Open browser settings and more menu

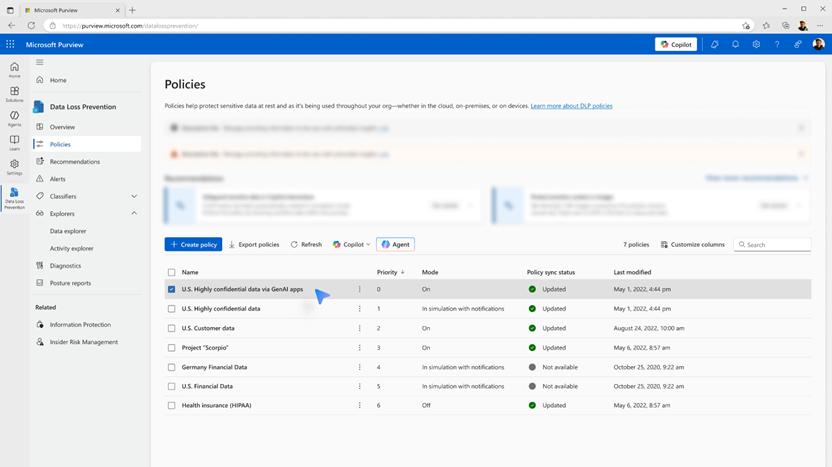coord(820,25)
